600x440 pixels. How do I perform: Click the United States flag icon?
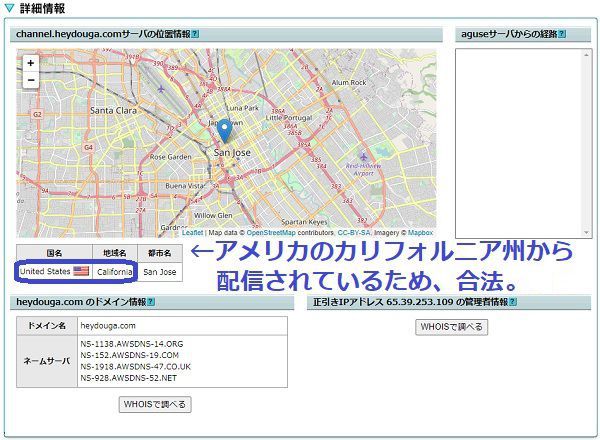point(81,271)
